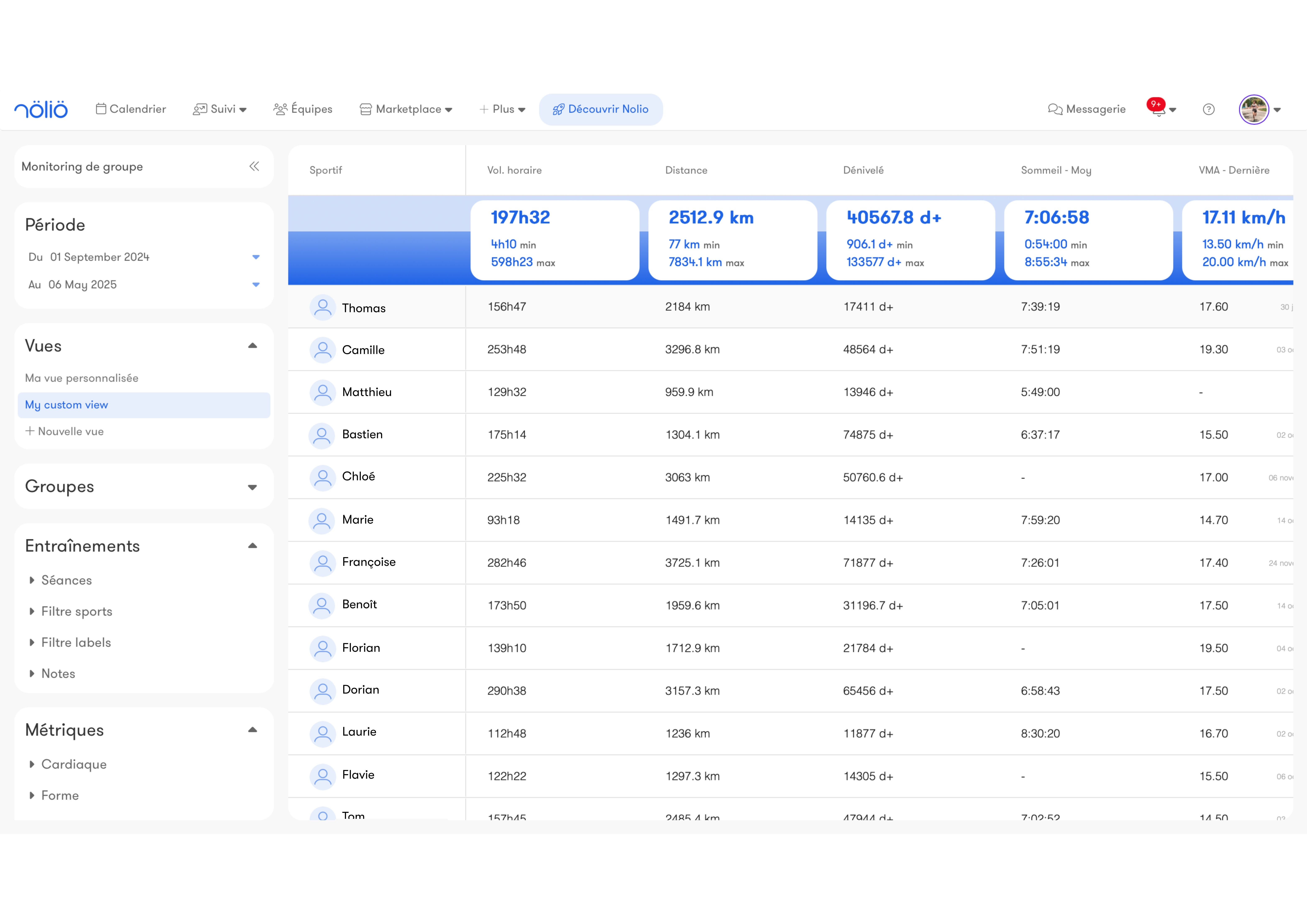
Task: Expand Filtre sports tree item
Action: coord(32,611)
